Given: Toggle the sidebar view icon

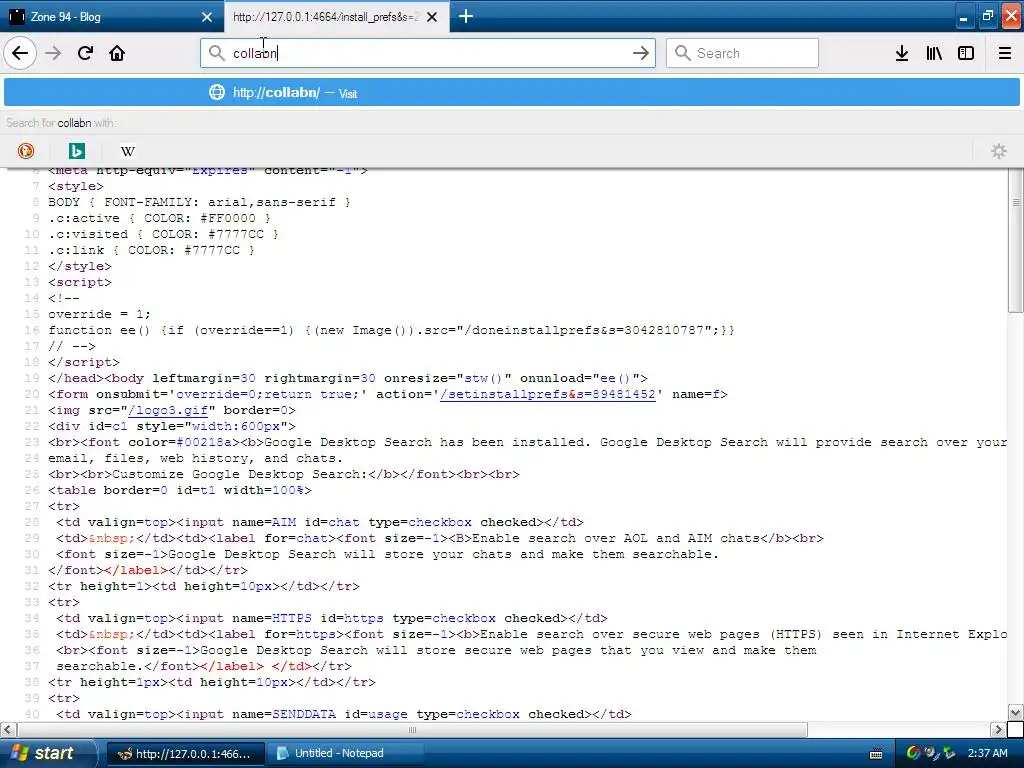Looking at the screenshot, I should (966, 53).
